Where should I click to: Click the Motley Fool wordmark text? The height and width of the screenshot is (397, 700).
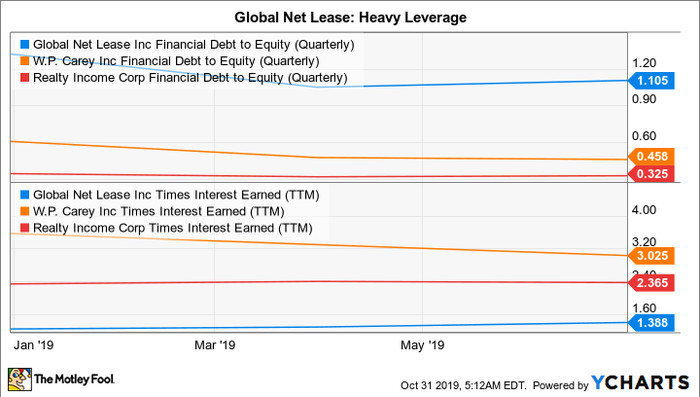75,380
